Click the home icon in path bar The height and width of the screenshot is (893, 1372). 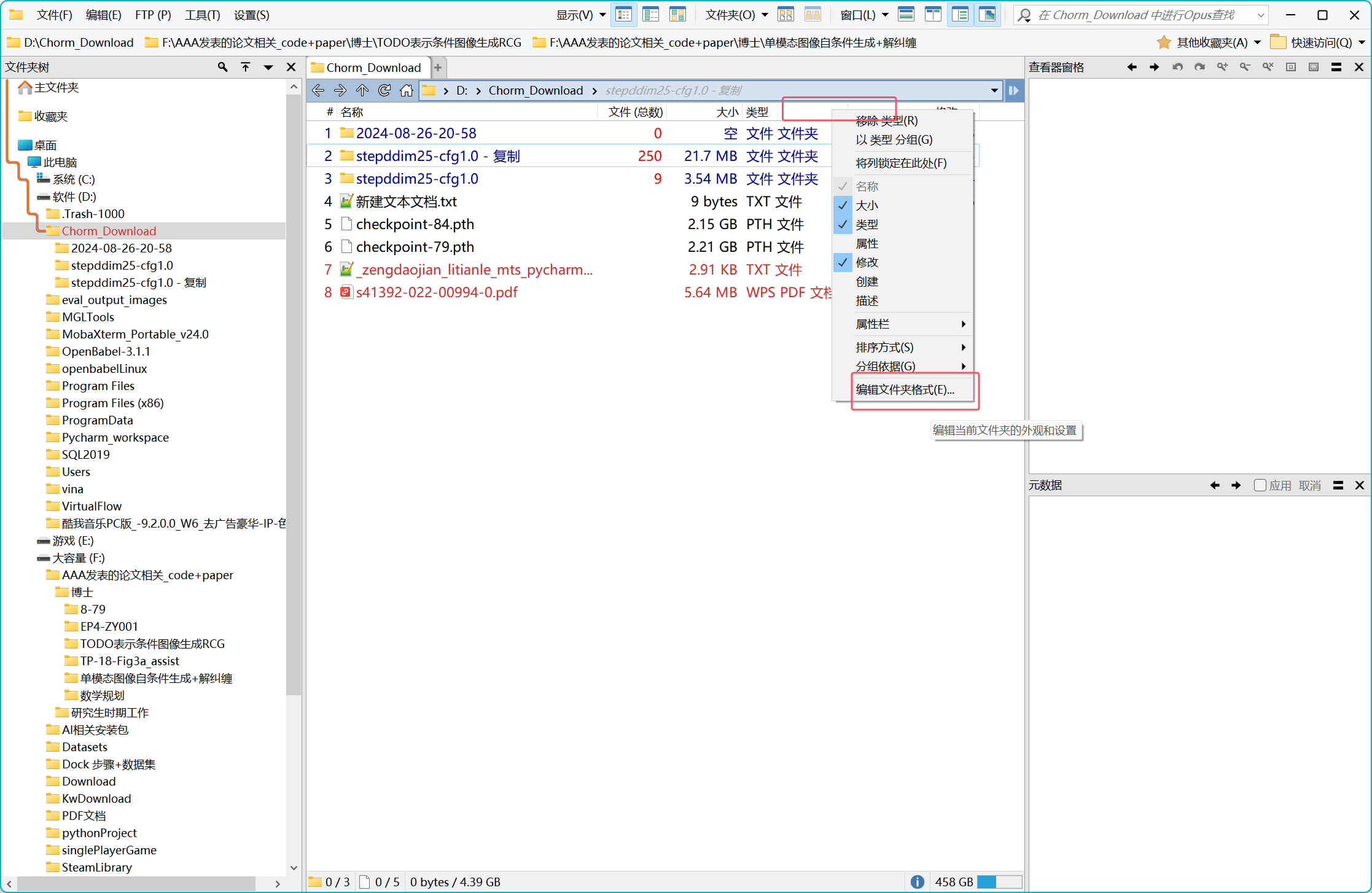coord(406,91)
